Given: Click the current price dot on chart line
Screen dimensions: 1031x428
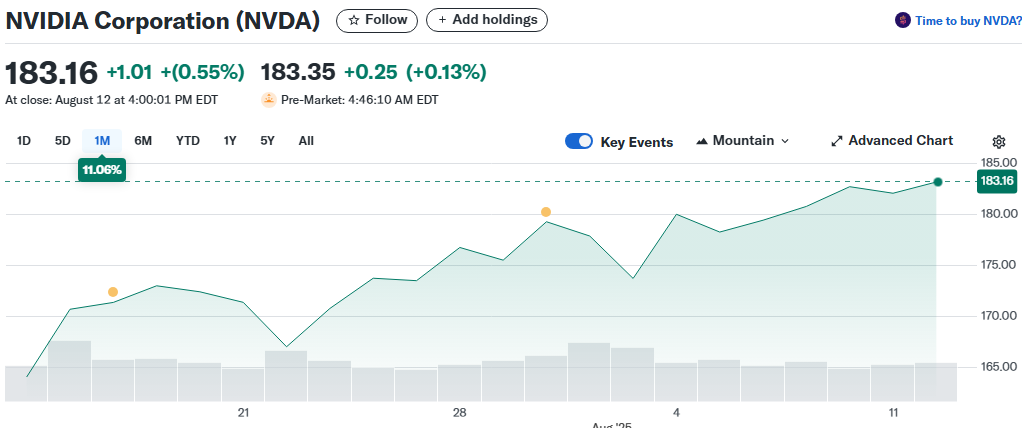Looking at the screenshot, I should 938,181.
